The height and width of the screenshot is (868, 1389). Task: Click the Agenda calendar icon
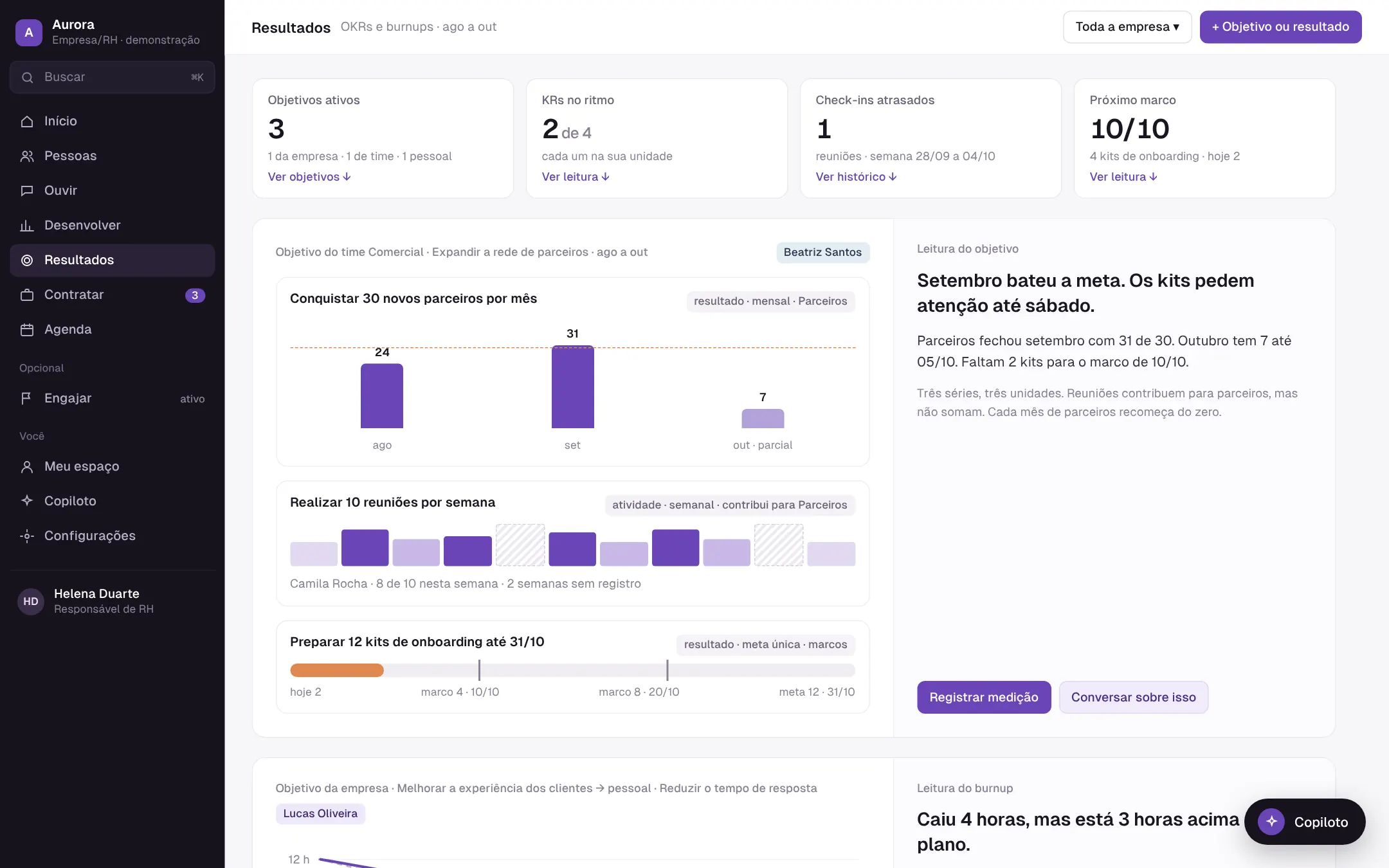tap(27, 329)
